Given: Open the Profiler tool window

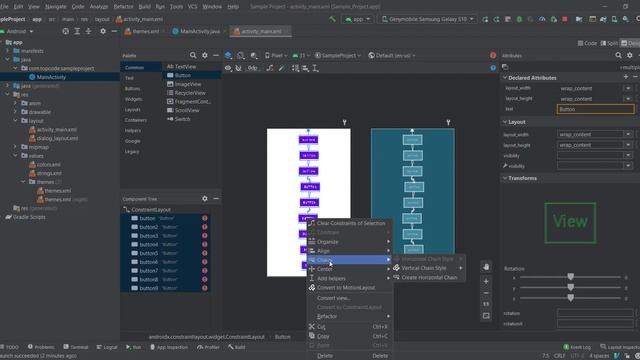Looking at the screenshot, I should tap(208, 347).
